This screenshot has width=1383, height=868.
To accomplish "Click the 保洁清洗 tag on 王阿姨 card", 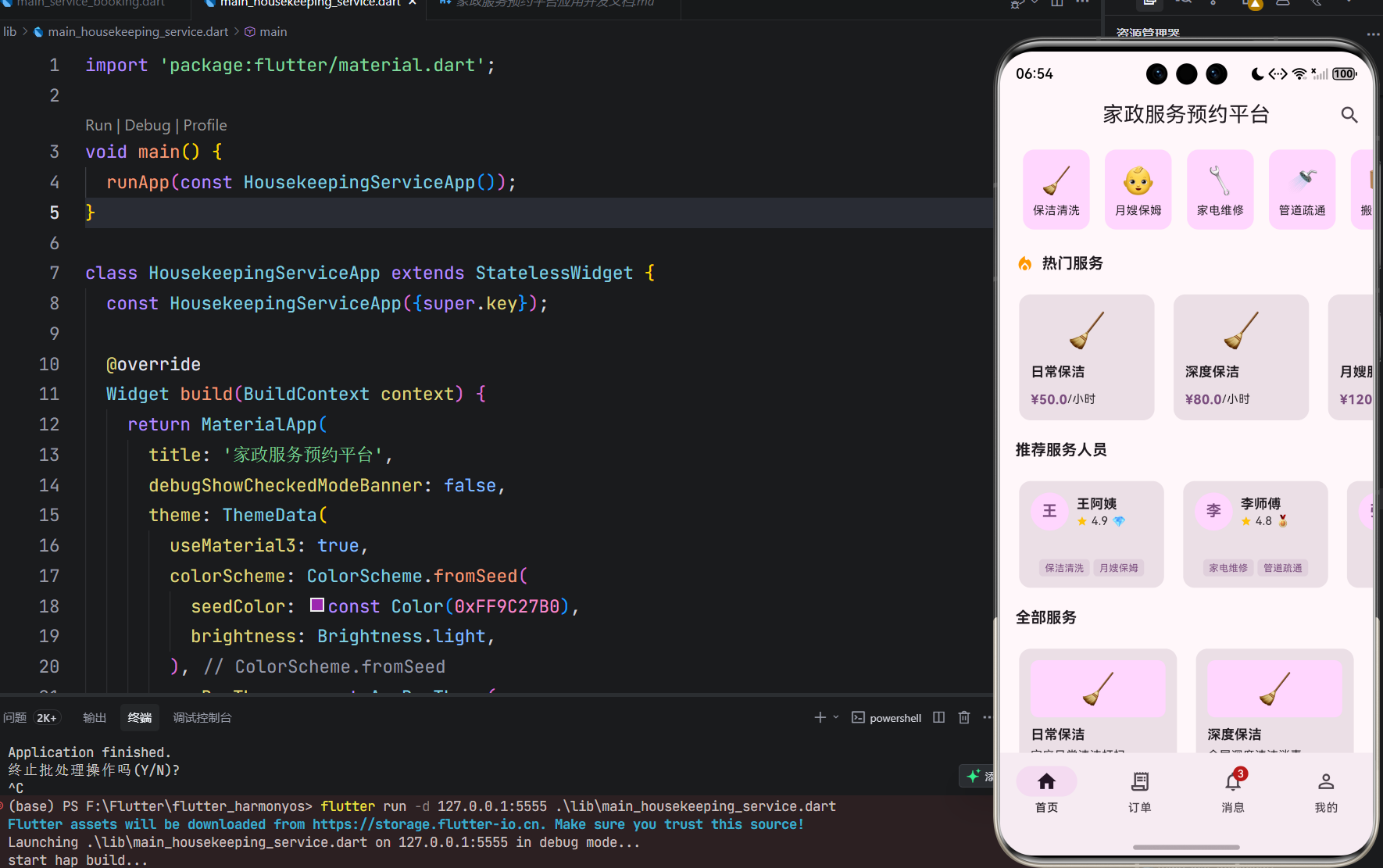I will click(1064, 568).
